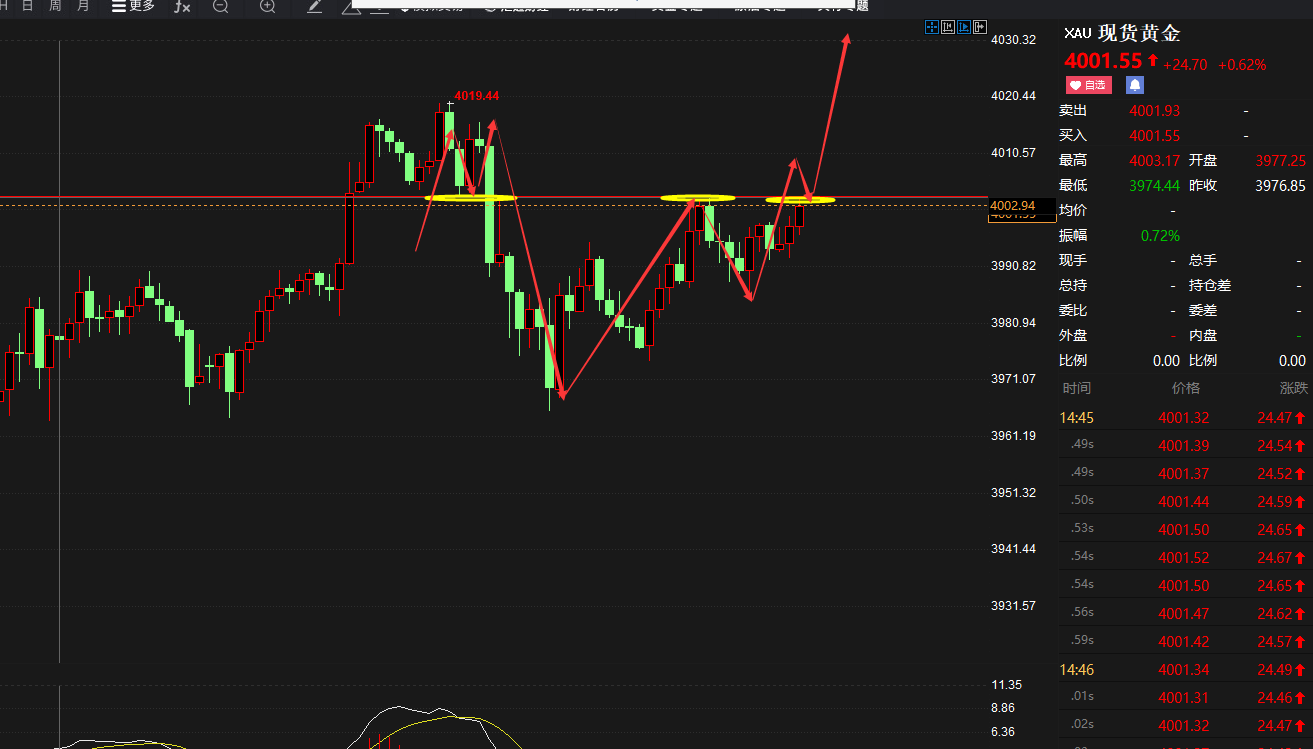This screenshot has width=1313, height=749.
Task: Click the 4030.32 price axis label
Action: tap(1013, 40)
